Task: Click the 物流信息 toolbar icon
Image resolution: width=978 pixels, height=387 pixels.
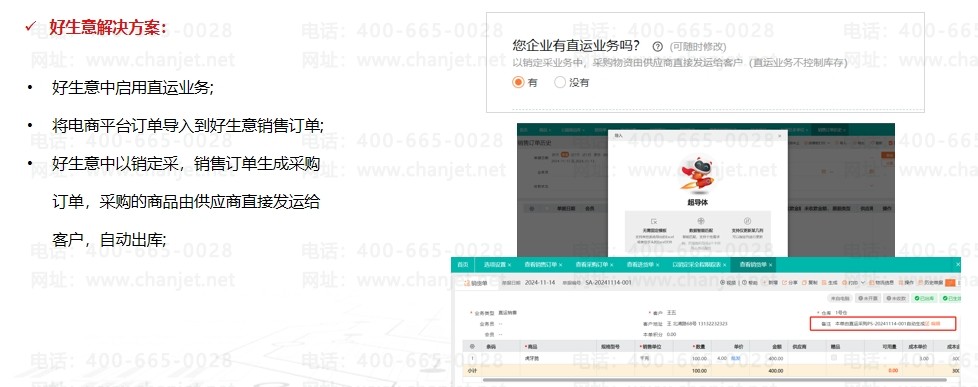Action: pyautogui.click(x=871, y=283)
